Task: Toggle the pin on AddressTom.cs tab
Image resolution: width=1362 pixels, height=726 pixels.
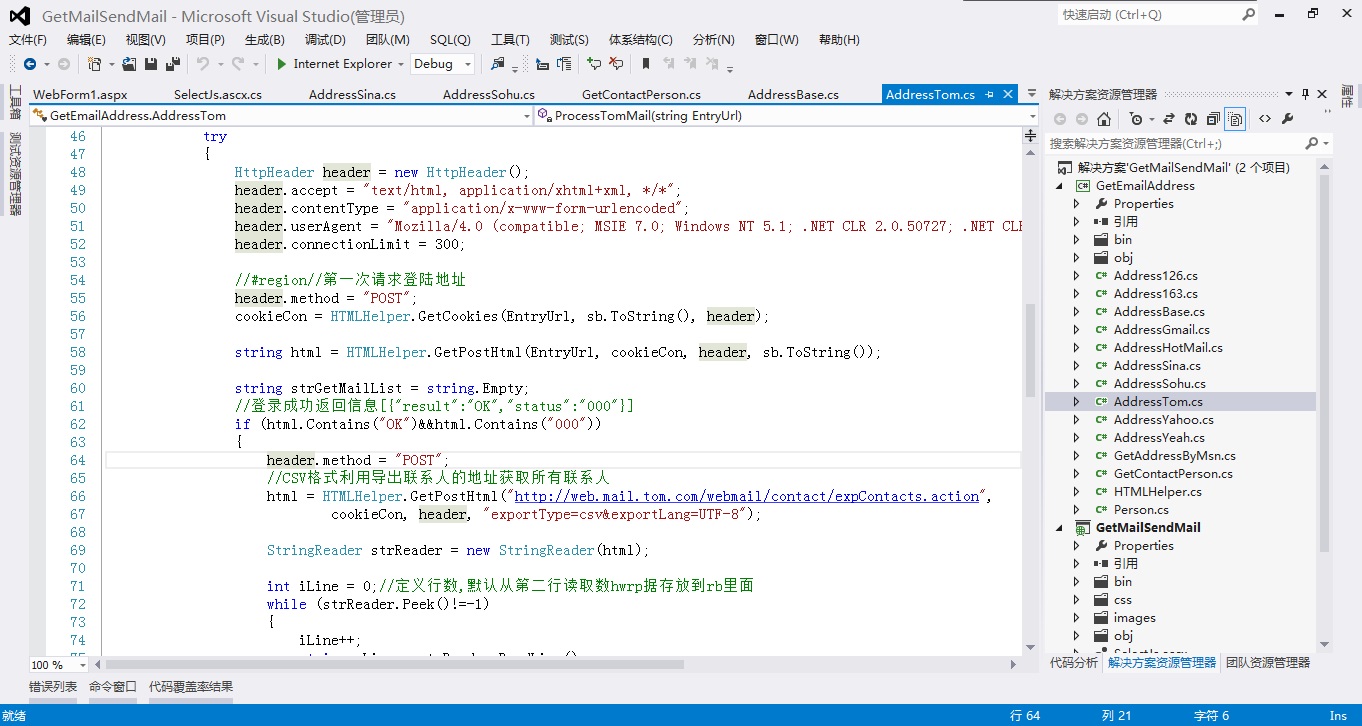Action: 989,94
